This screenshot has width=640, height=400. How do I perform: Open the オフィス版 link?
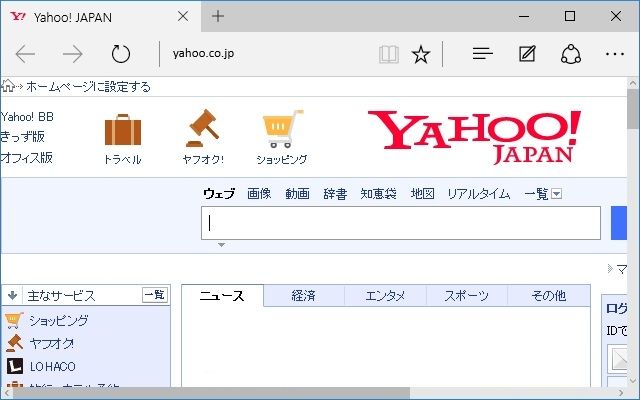27,158
